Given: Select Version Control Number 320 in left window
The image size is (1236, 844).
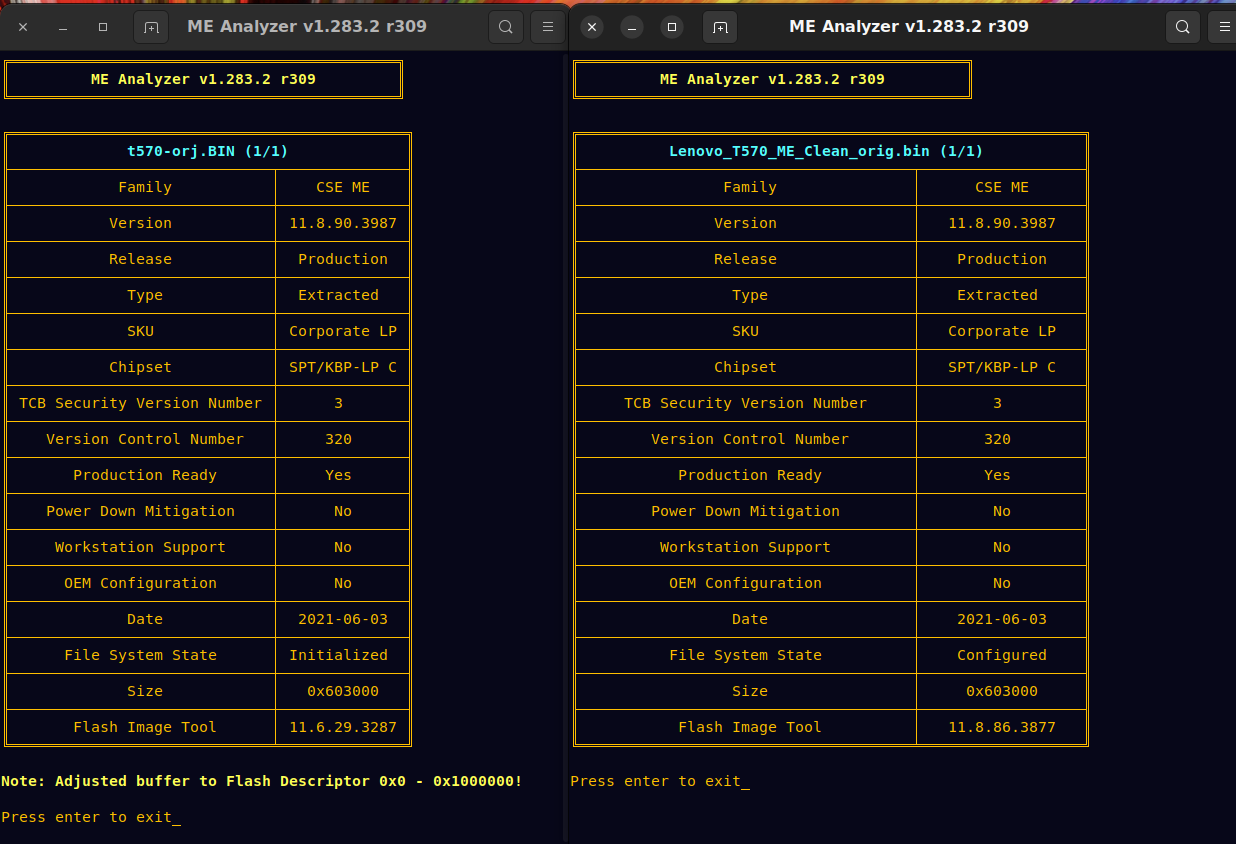Looking at the screenshot, I should (x=339, y=439).
